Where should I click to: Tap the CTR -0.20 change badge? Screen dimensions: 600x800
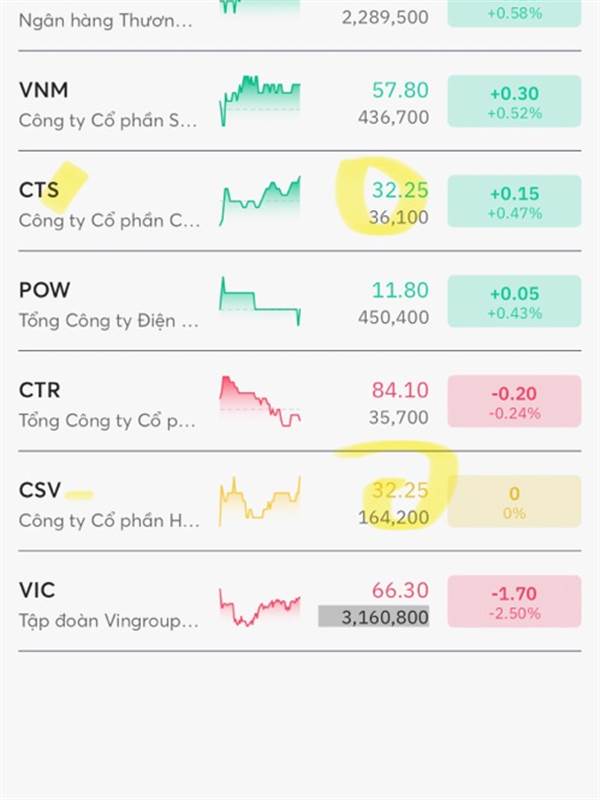pos(514,401)
